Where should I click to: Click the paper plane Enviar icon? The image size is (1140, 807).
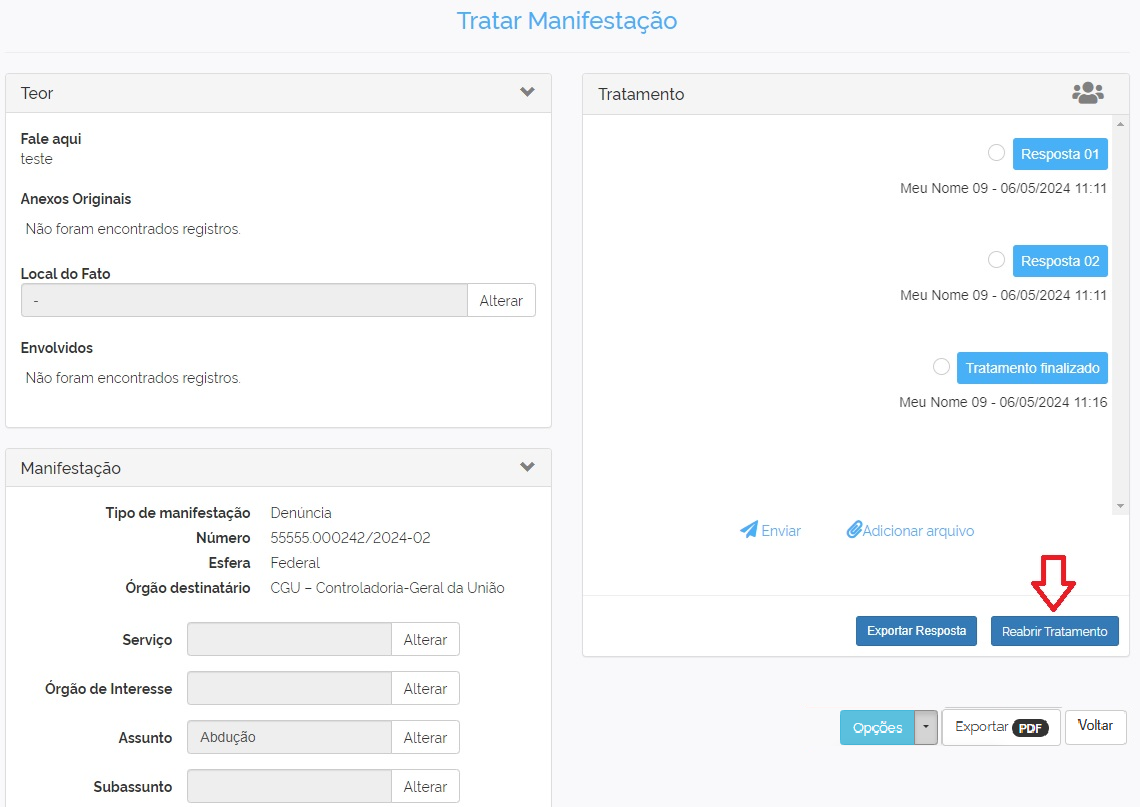[x=749, y=530]
